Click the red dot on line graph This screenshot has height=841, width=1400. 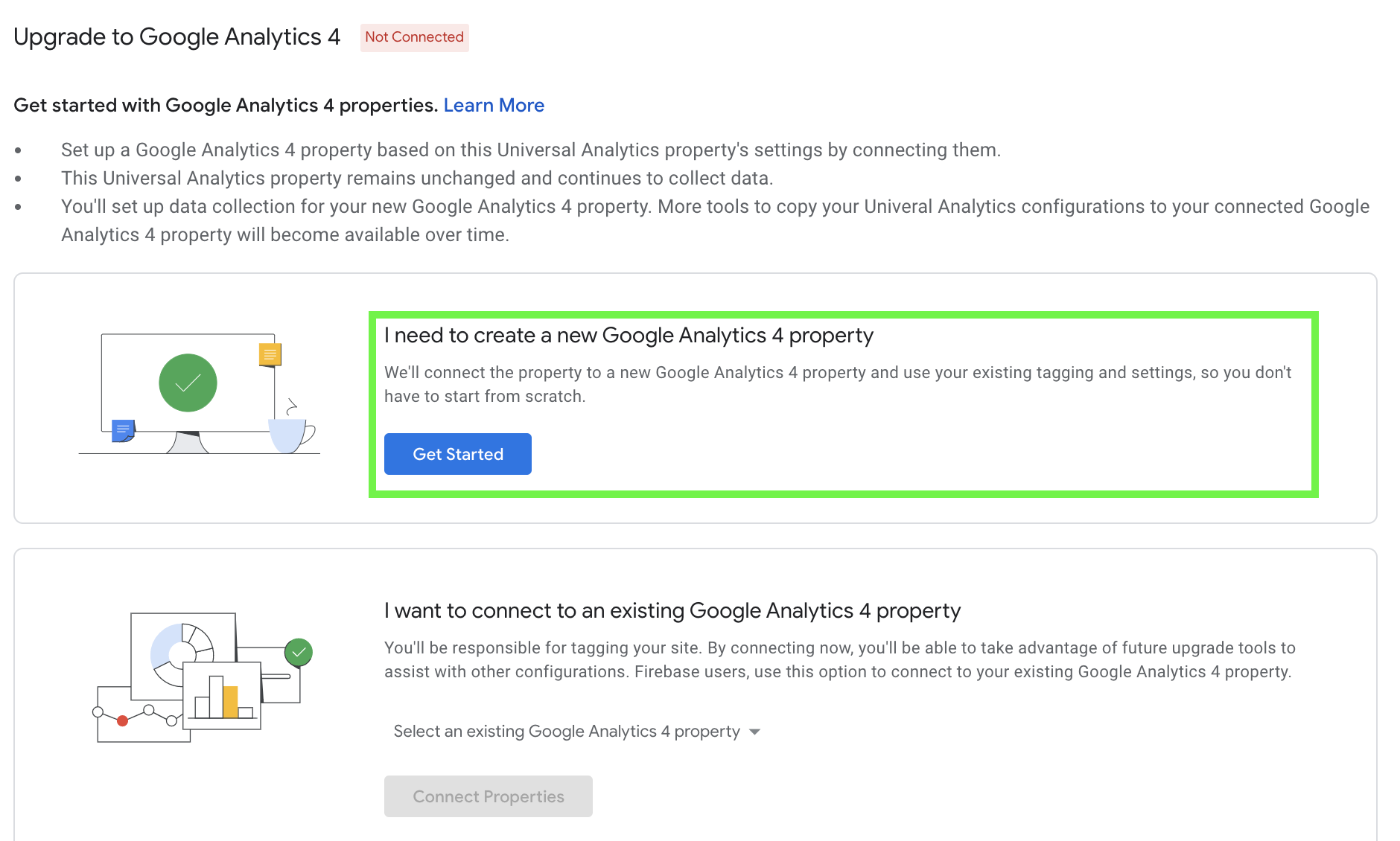123,720
